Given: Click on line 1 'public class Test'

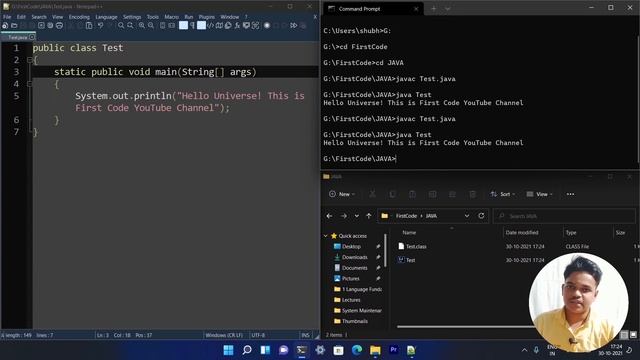Looking at the screenshot, I should tap(78, 48).
